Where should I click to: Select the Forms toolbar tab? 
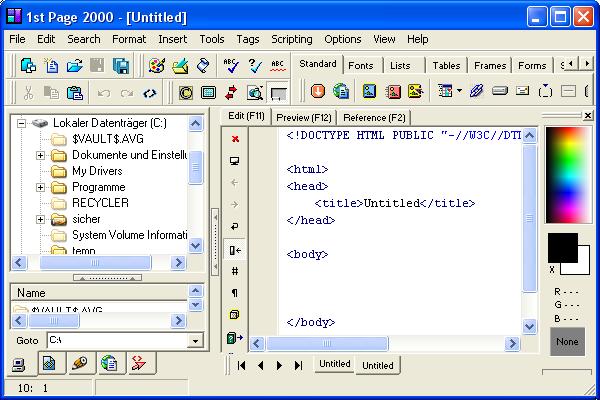point(532,65)
